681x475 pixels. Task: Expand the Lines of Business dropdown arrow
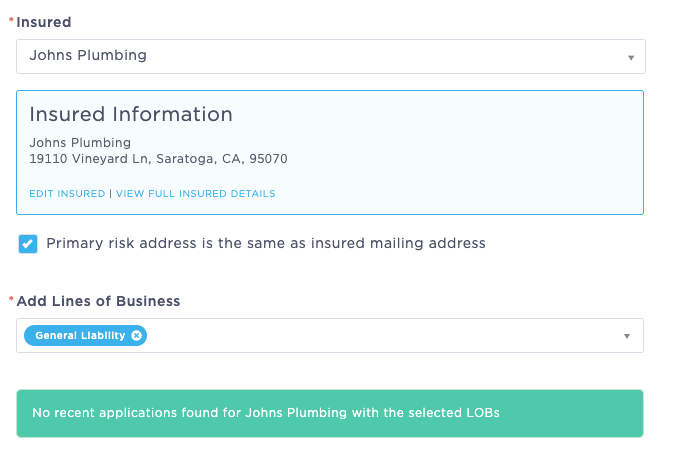pos(627,336)
